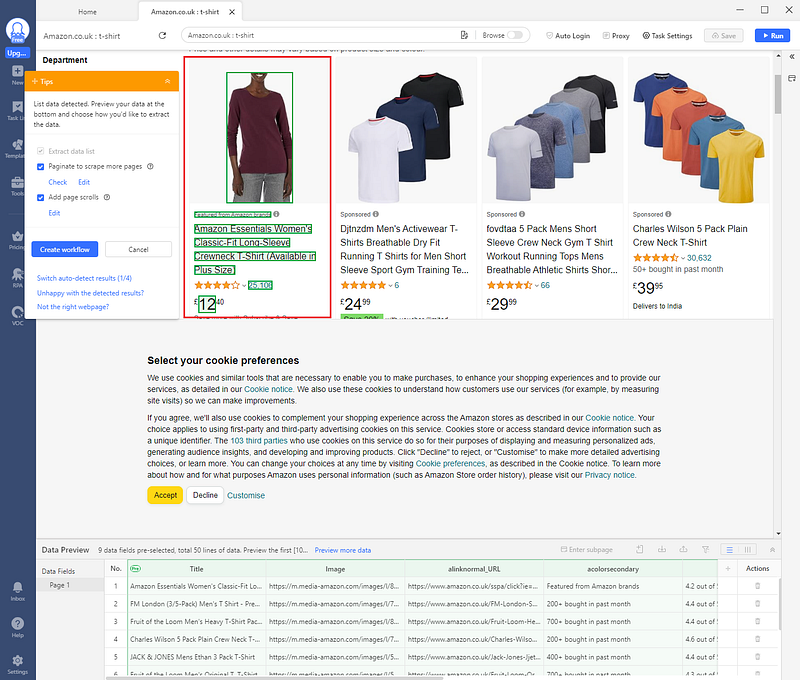Click the workflow panel icon on the right edge

(x=792, y=79)
